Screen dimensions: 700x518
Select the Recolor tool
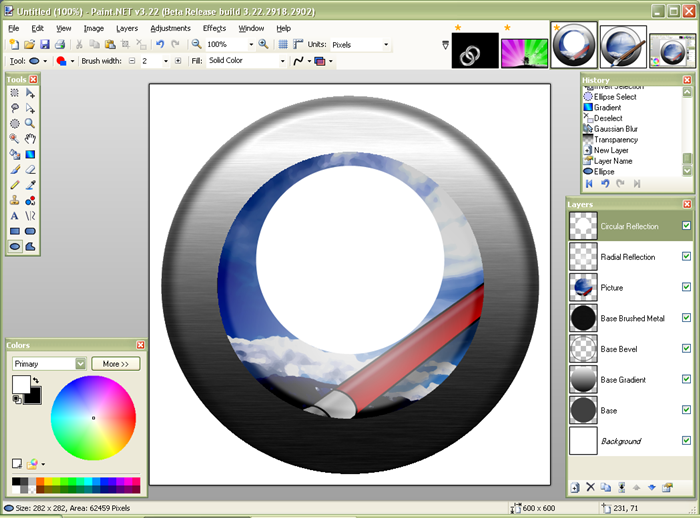tap(30, 201)
